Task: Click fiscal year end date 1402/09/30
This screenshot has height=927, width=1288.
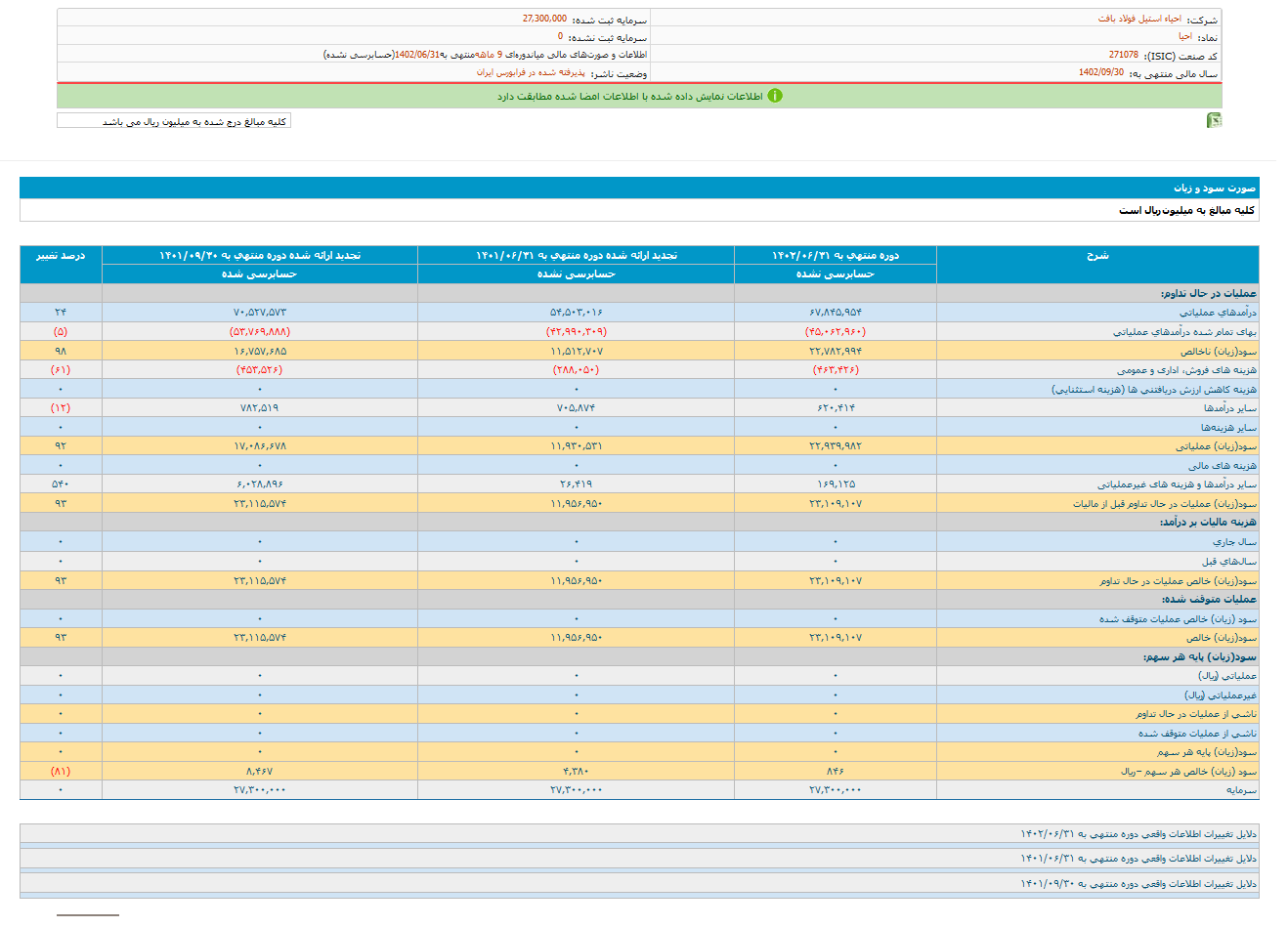Action: 1101,72
